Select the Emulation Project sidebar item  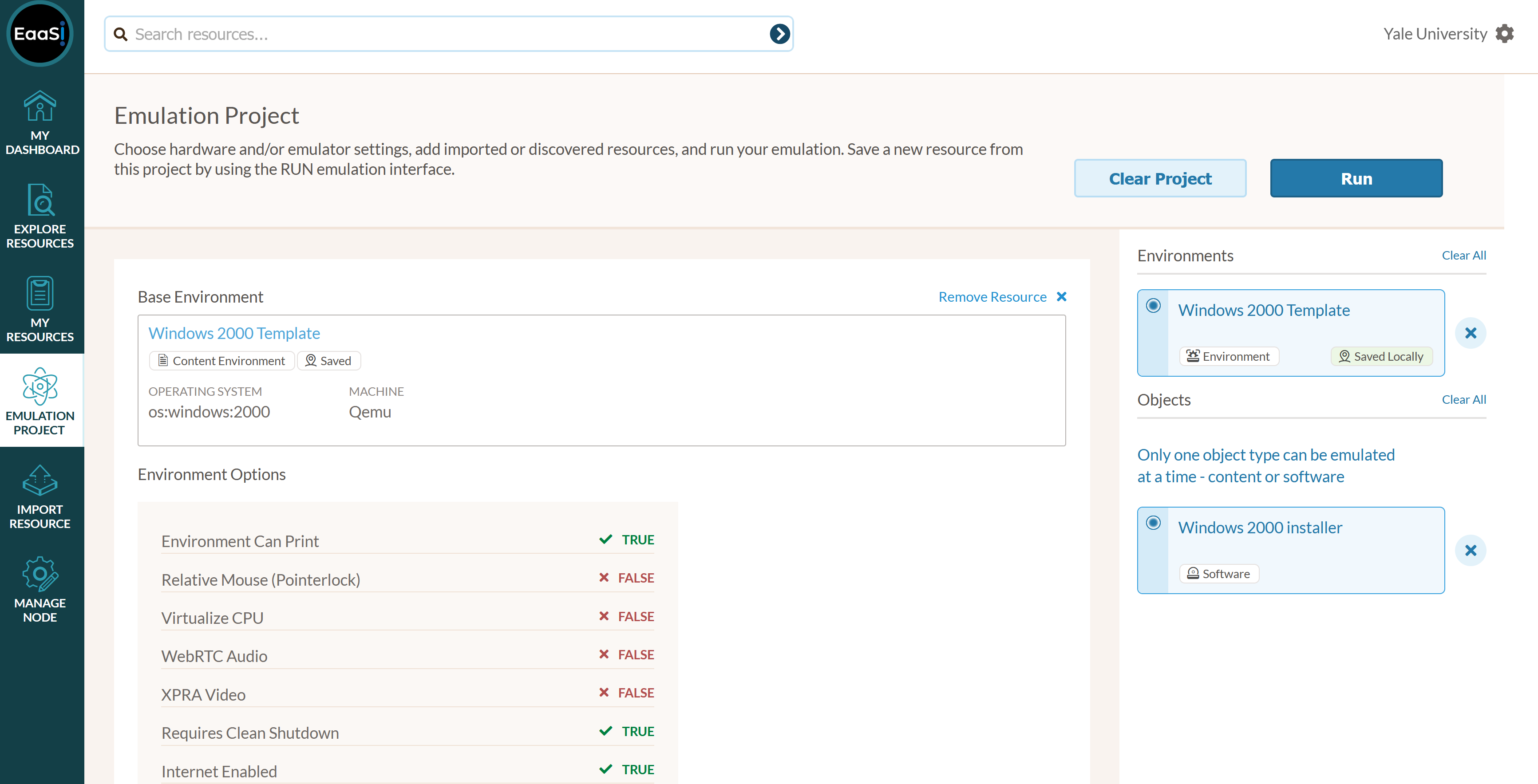tap(40, 401)
